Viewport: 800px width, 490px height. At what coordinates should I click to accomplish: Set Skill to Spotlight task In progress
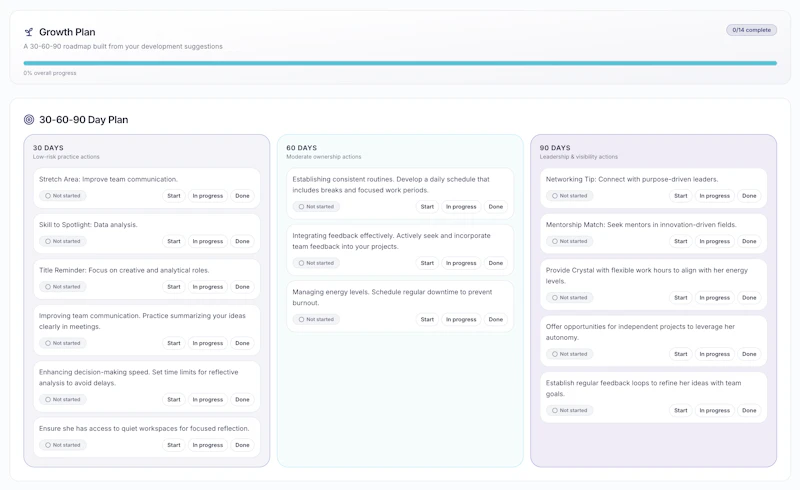(208, 241)
